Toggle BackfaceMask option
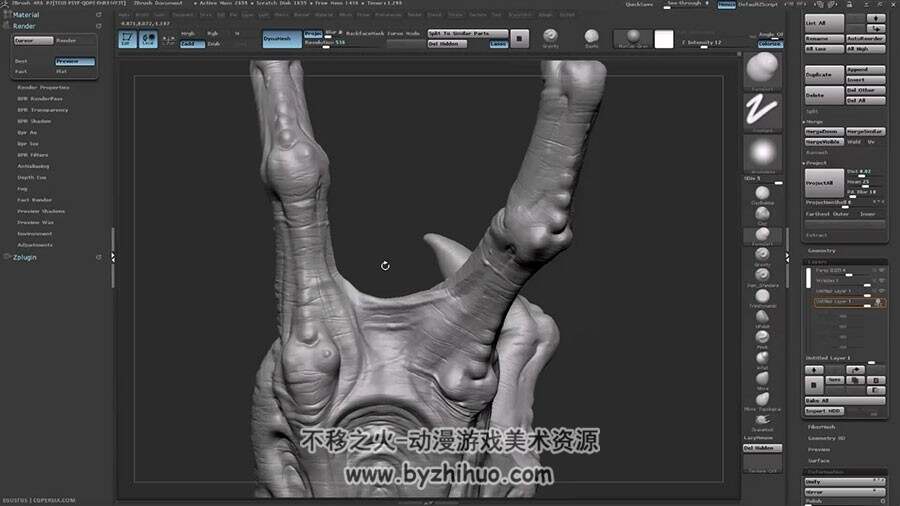This screenshot has width=900, height=506. click(x=366, y=34)
